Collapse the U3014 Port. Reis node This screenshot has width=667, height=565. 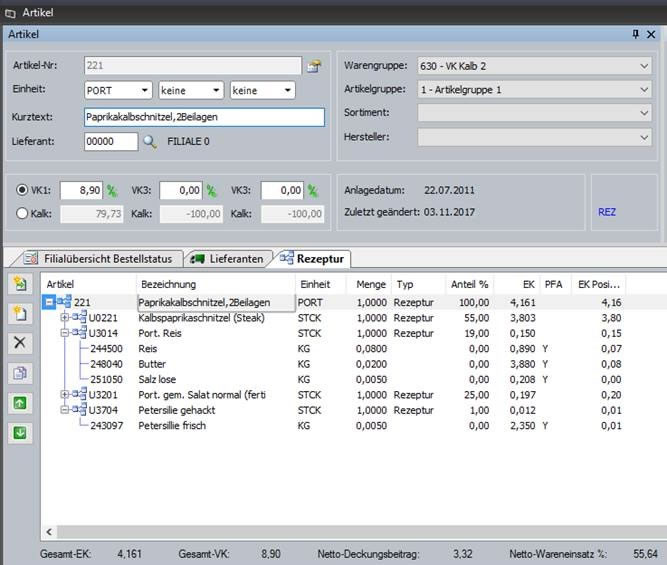(x=66, y=333)
